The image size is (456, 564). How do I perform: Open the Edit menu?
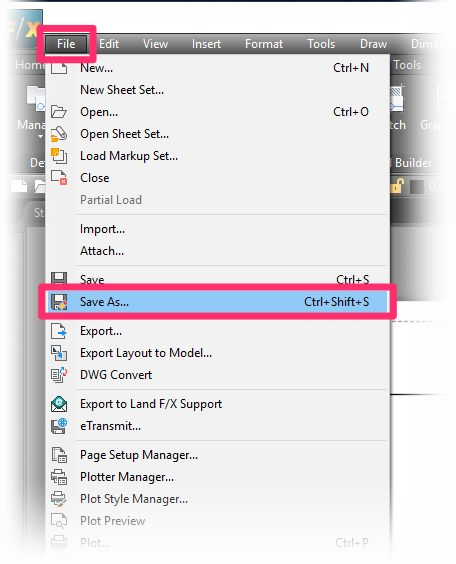tap(109, 44)
